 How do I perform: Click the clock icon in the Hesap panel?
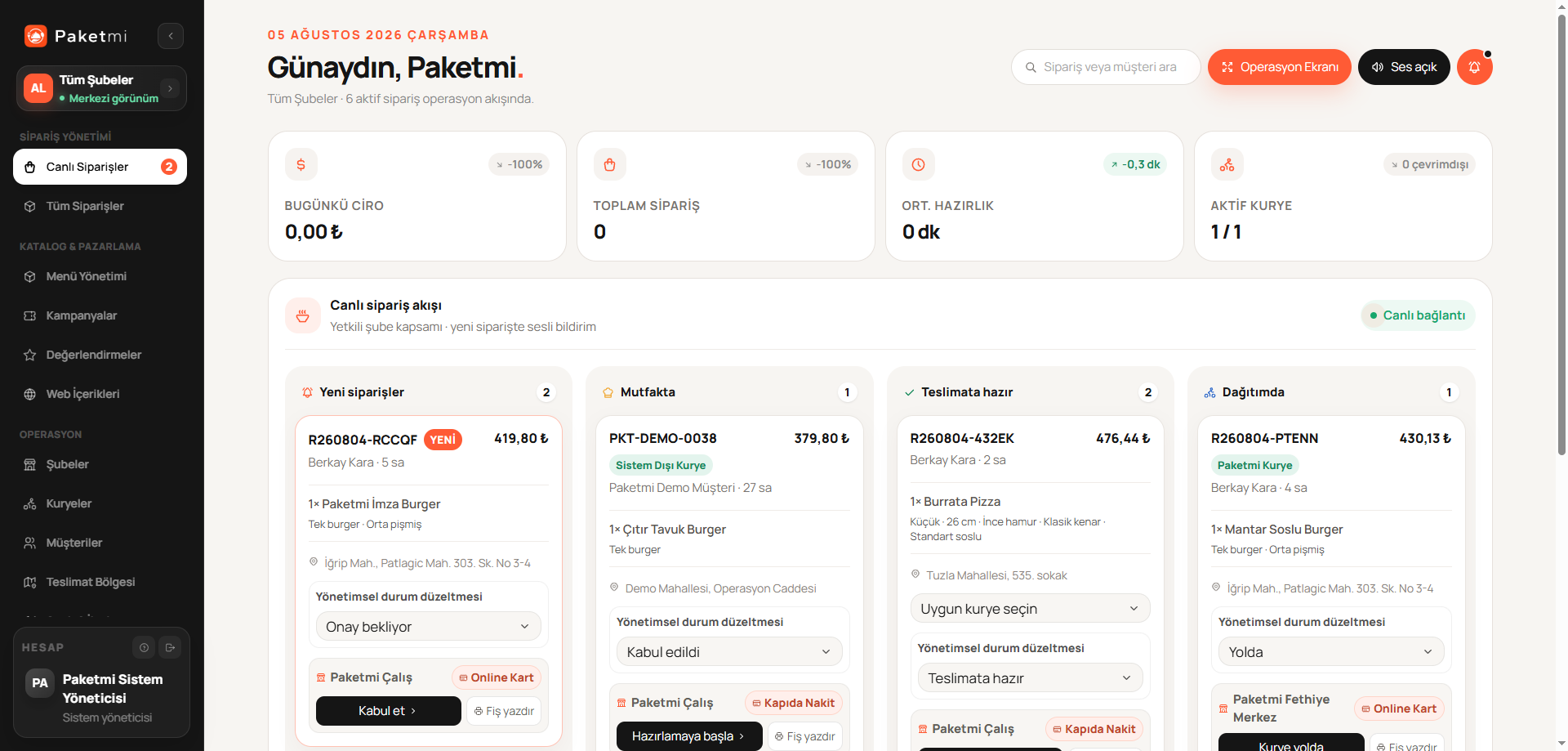click(144, 647)
